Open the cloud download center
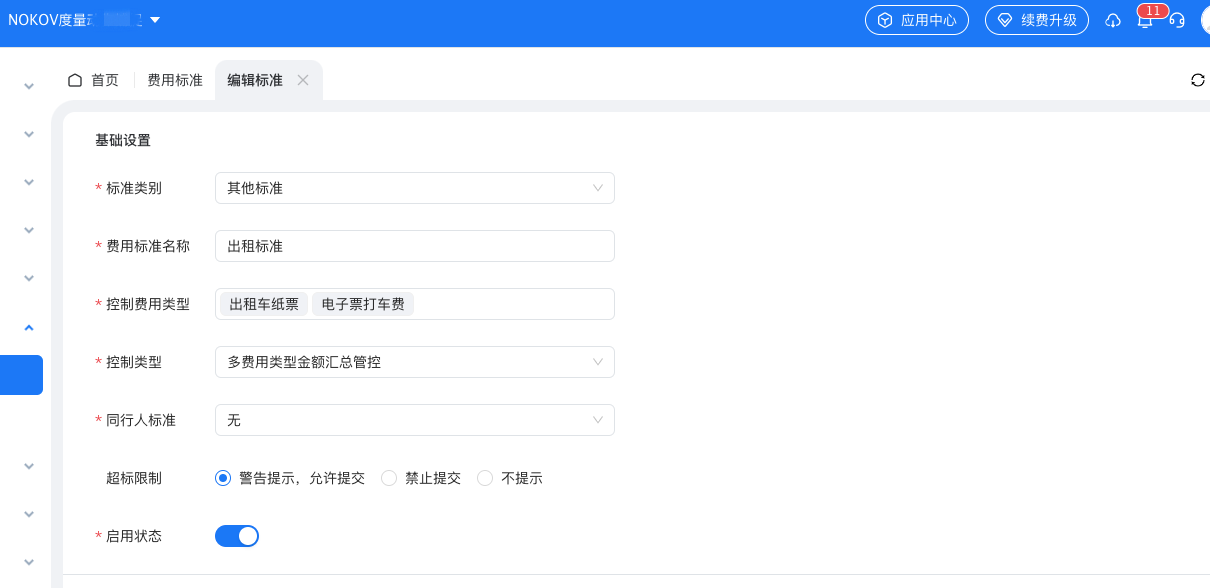Image resolution: width=1210 pixels, height=588 pixels. point(1113,20)
